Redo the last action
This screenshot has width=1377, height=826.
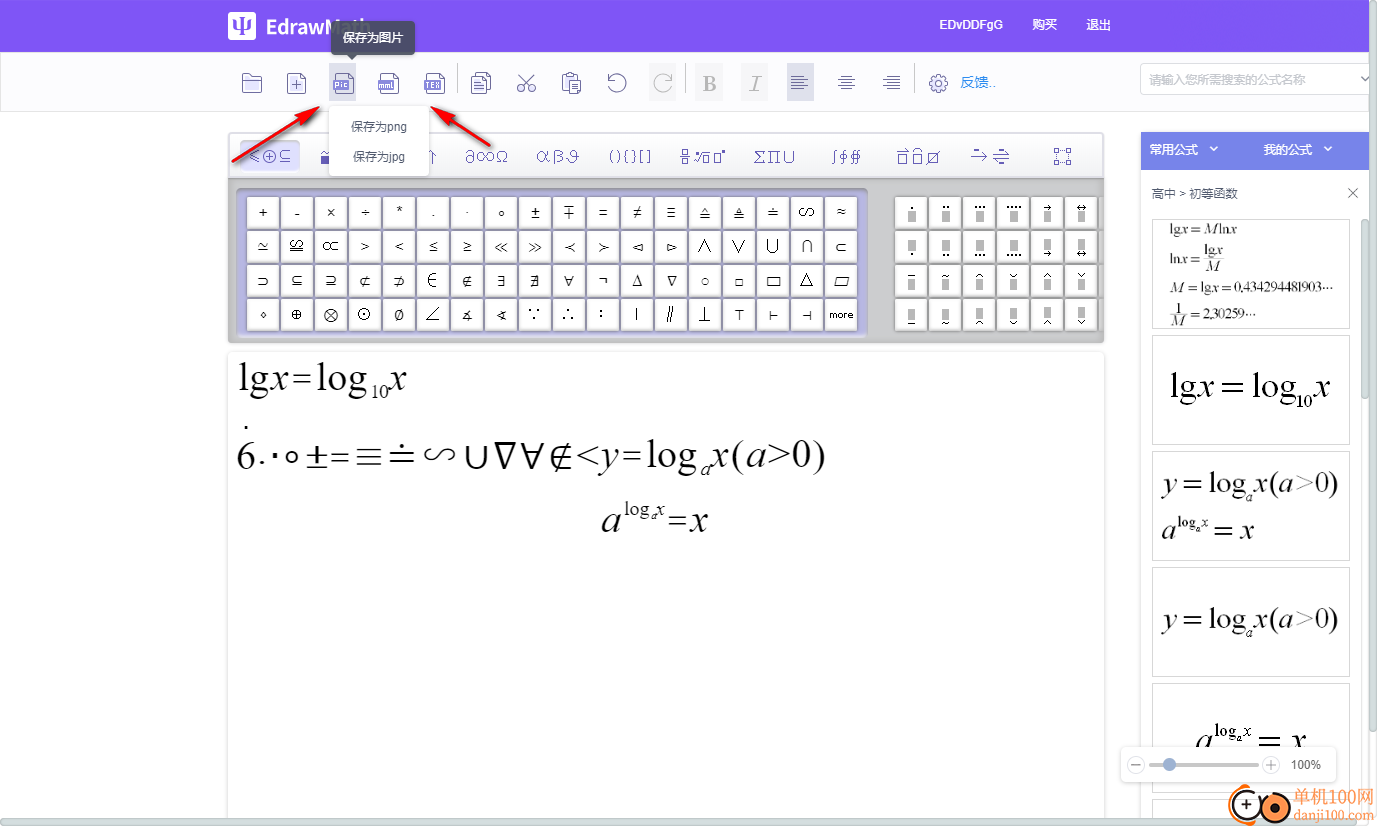[x=663, y=83]
